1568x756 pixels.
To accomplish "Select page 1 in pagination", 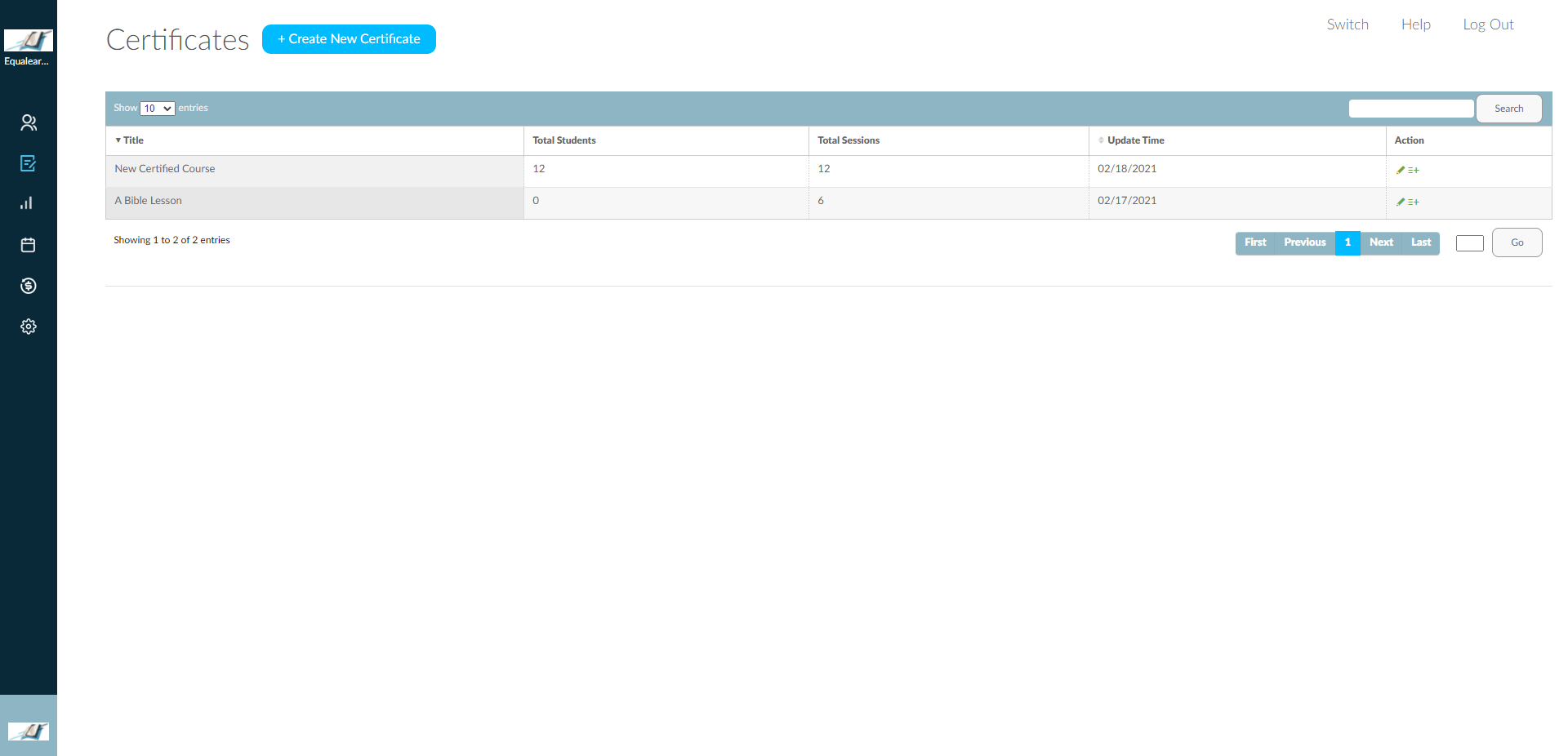I will (x=1347, y=242).
